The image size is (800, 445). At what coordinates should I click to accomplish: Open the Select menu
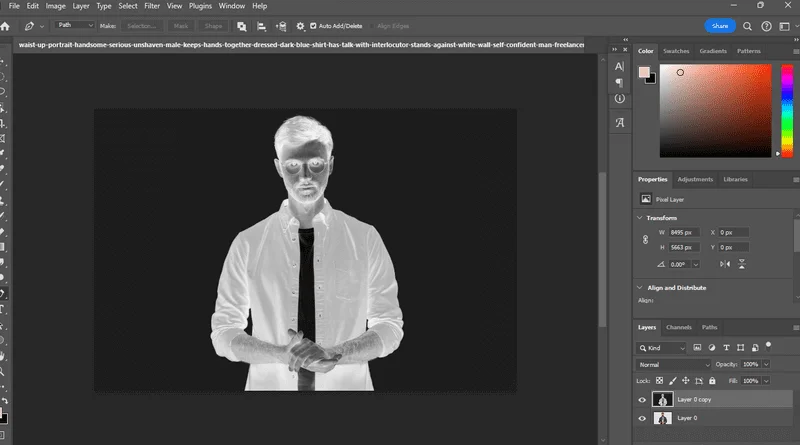pyautogui.click(x=128, y=6)
